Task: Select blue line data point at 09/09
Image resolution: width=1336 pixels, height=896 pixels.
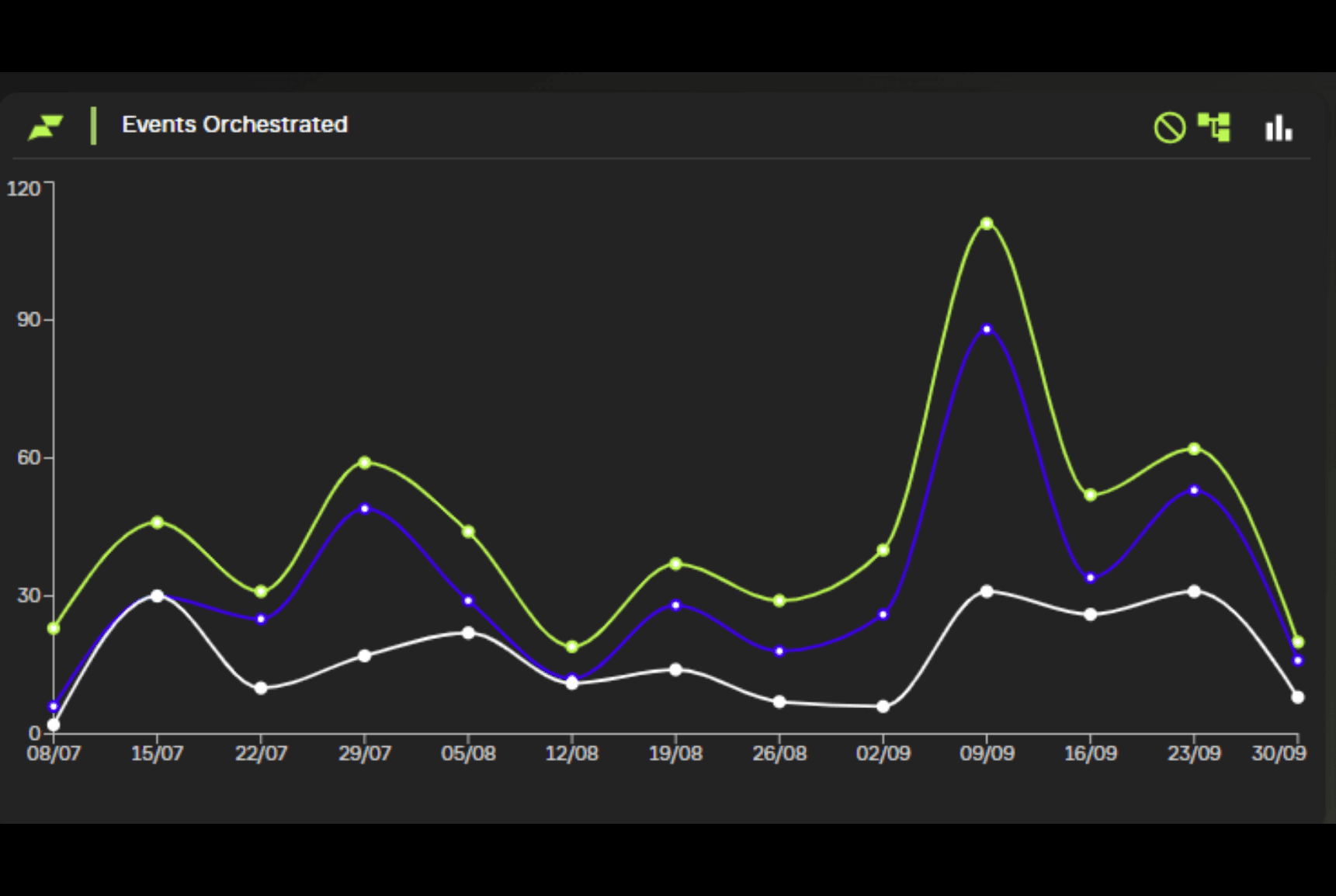Action: coord(987,329)
